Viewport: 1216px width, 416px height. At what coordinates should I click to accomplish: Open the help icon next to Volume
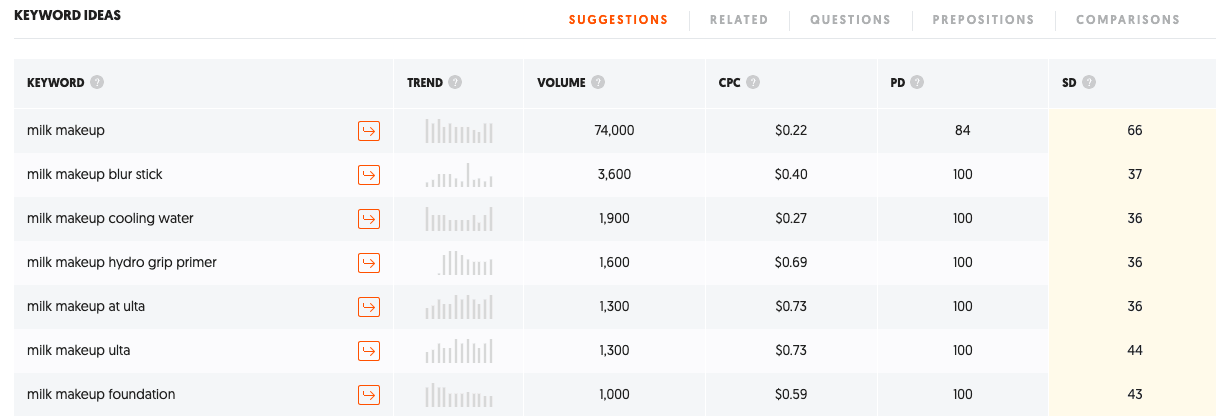click(x=598, y=83)
